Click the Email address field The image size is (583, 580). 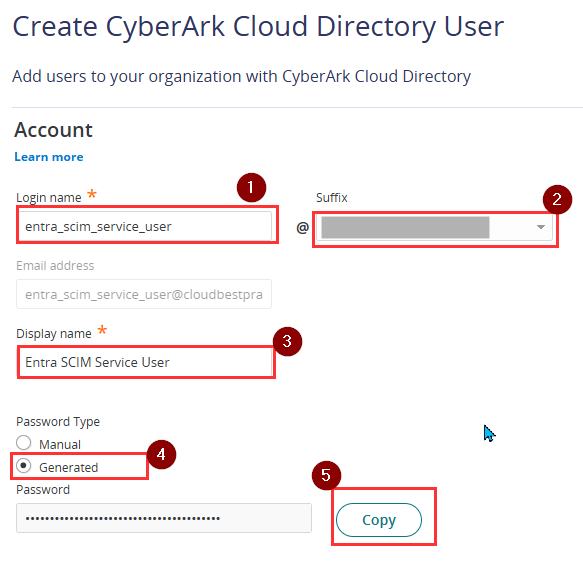click(x=144, y=294)
